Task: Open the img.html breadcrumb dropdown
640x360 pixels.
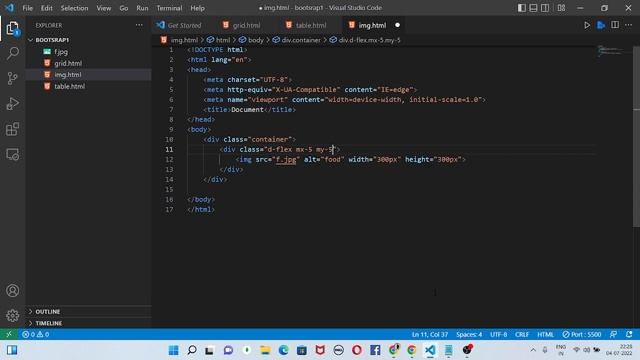Action: coord(184,40)
